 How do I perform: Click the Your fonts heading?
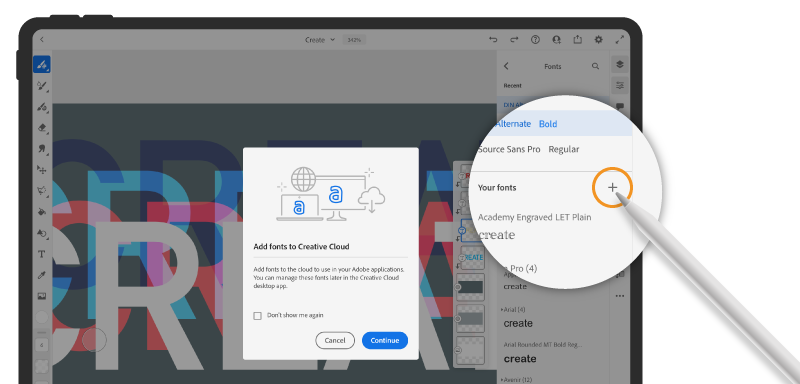[x=497, y=188]
